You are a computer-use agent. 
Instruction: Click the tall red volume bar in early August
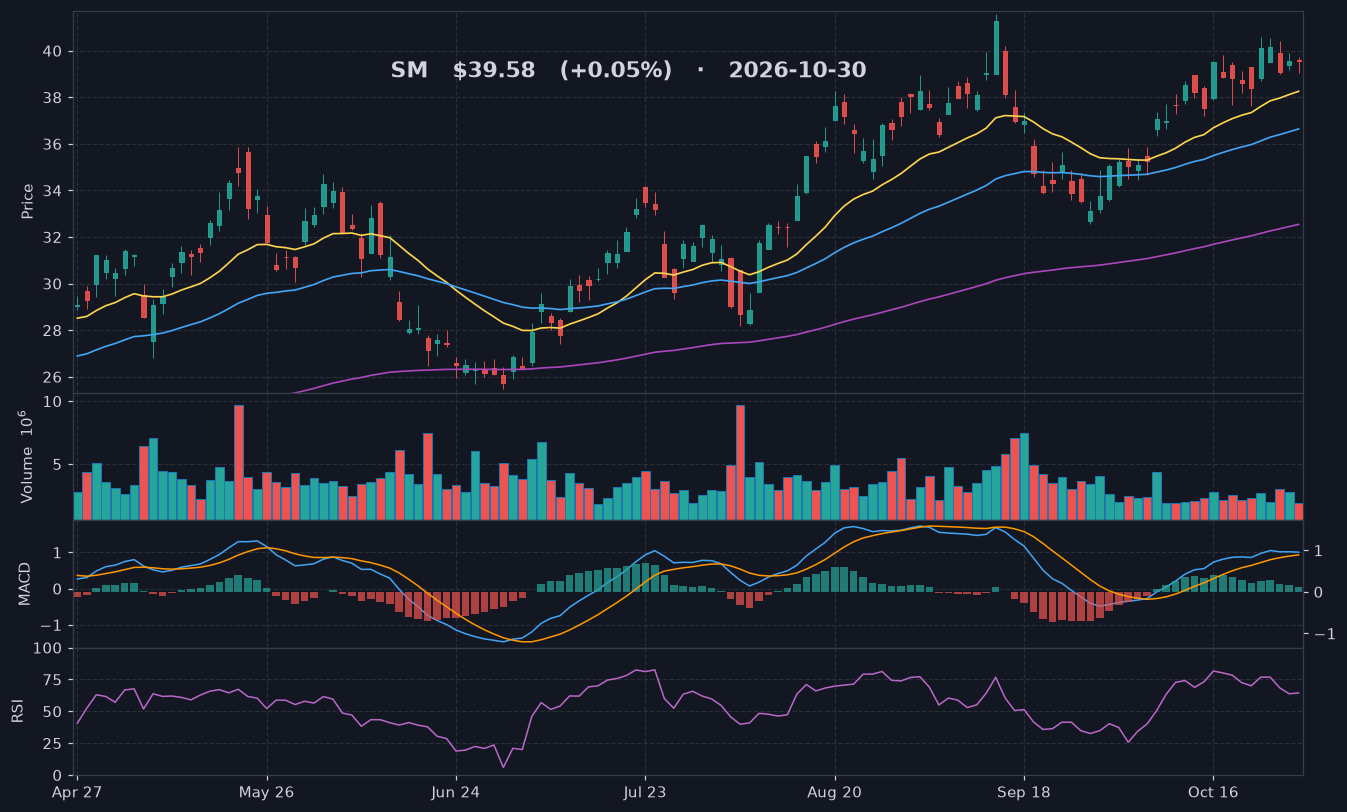pyautogui.click(x=740, y=462)
